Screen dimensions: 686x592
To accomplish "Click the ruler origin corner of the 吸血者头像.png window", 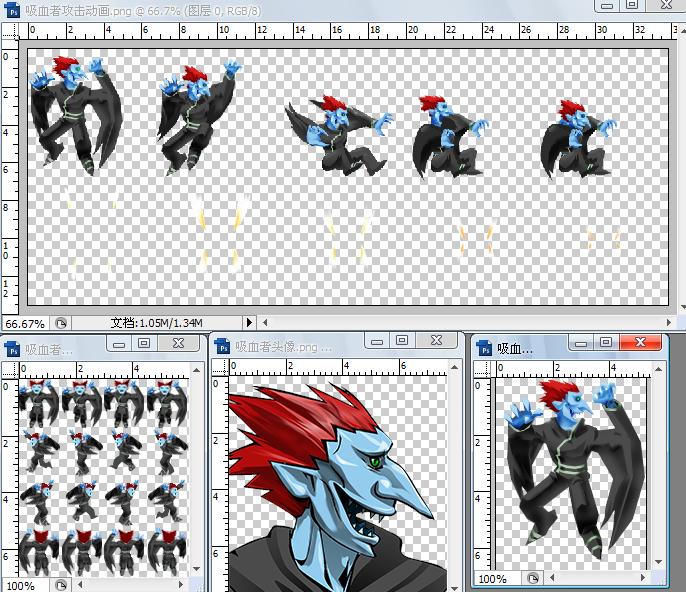I will point(220,367).
